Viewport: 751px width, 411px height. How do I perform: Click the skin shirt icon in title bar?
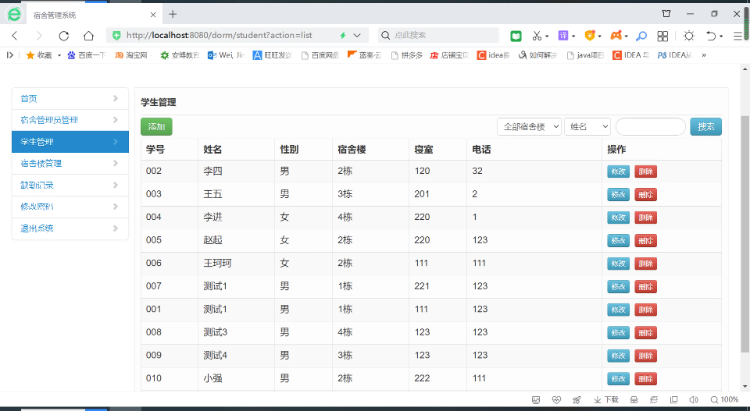tap(666, 14)
